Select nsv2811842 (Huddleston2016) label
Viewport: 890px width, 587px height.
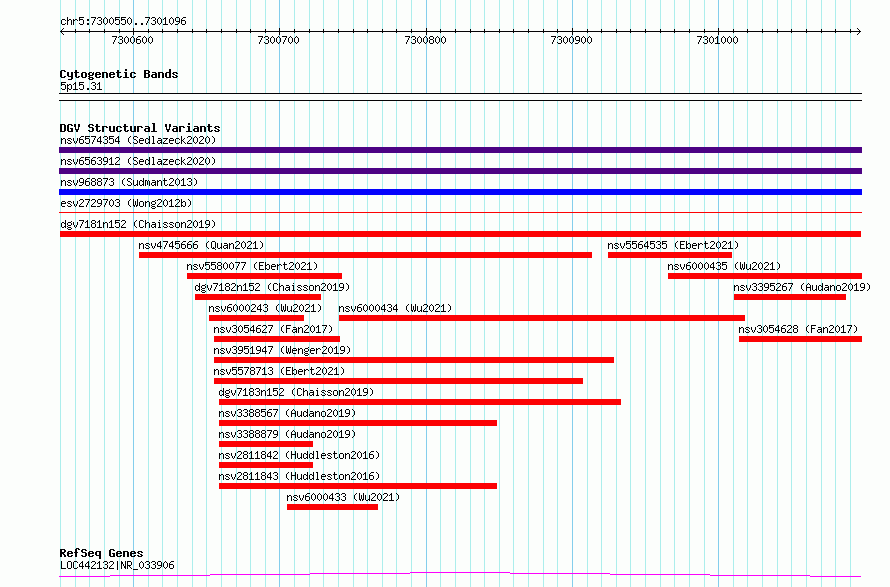(299, 455)
